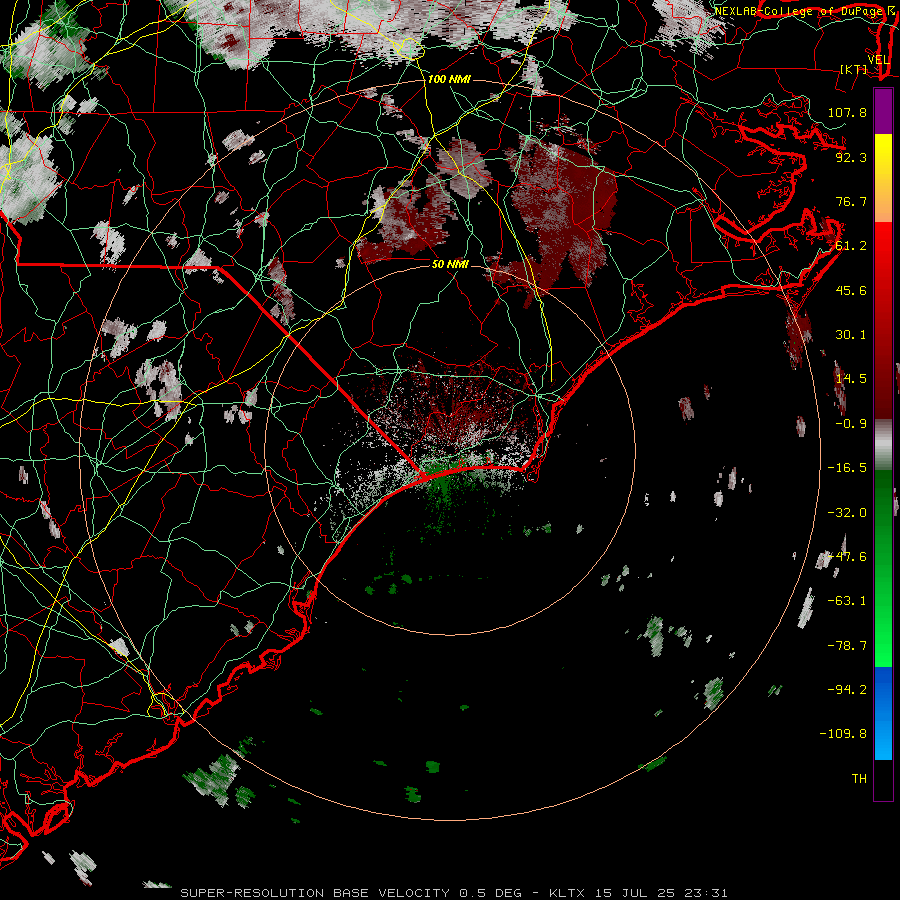The image size is (900, 900).
Task: Click the '50 NMI' range ring label
Action: coord(450,264)
